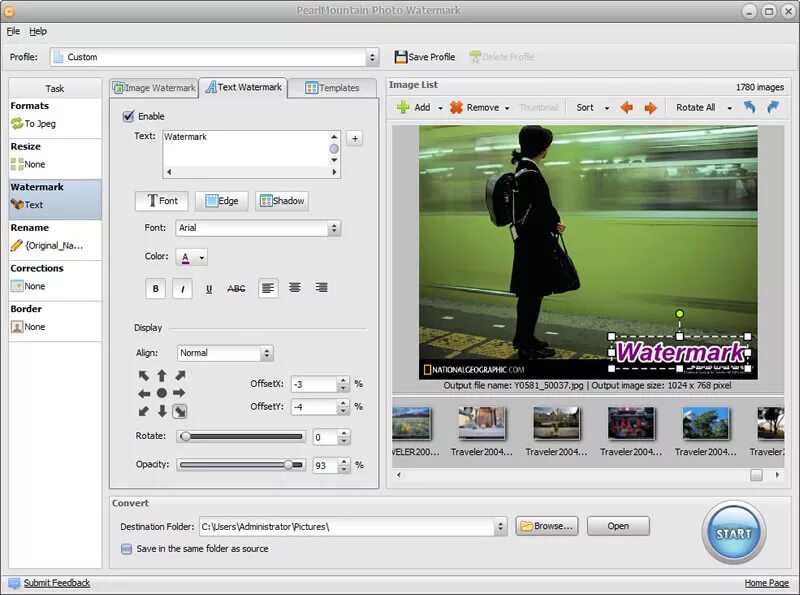This screenshot has width=800, height=595.
Task: Move image left with orange left arrow
Action: coord(627,108)
